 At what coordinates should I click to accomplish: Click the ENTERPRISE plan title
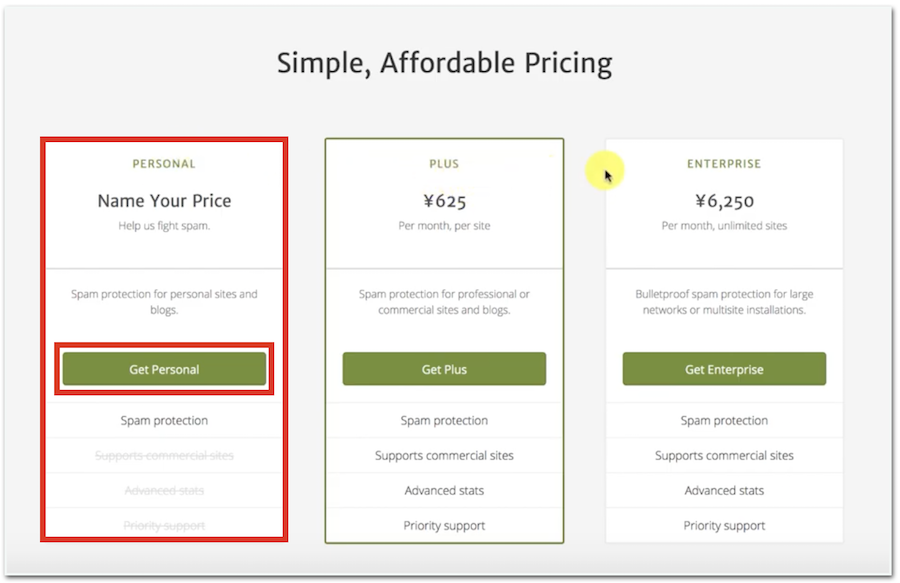[x=724, y=164]
